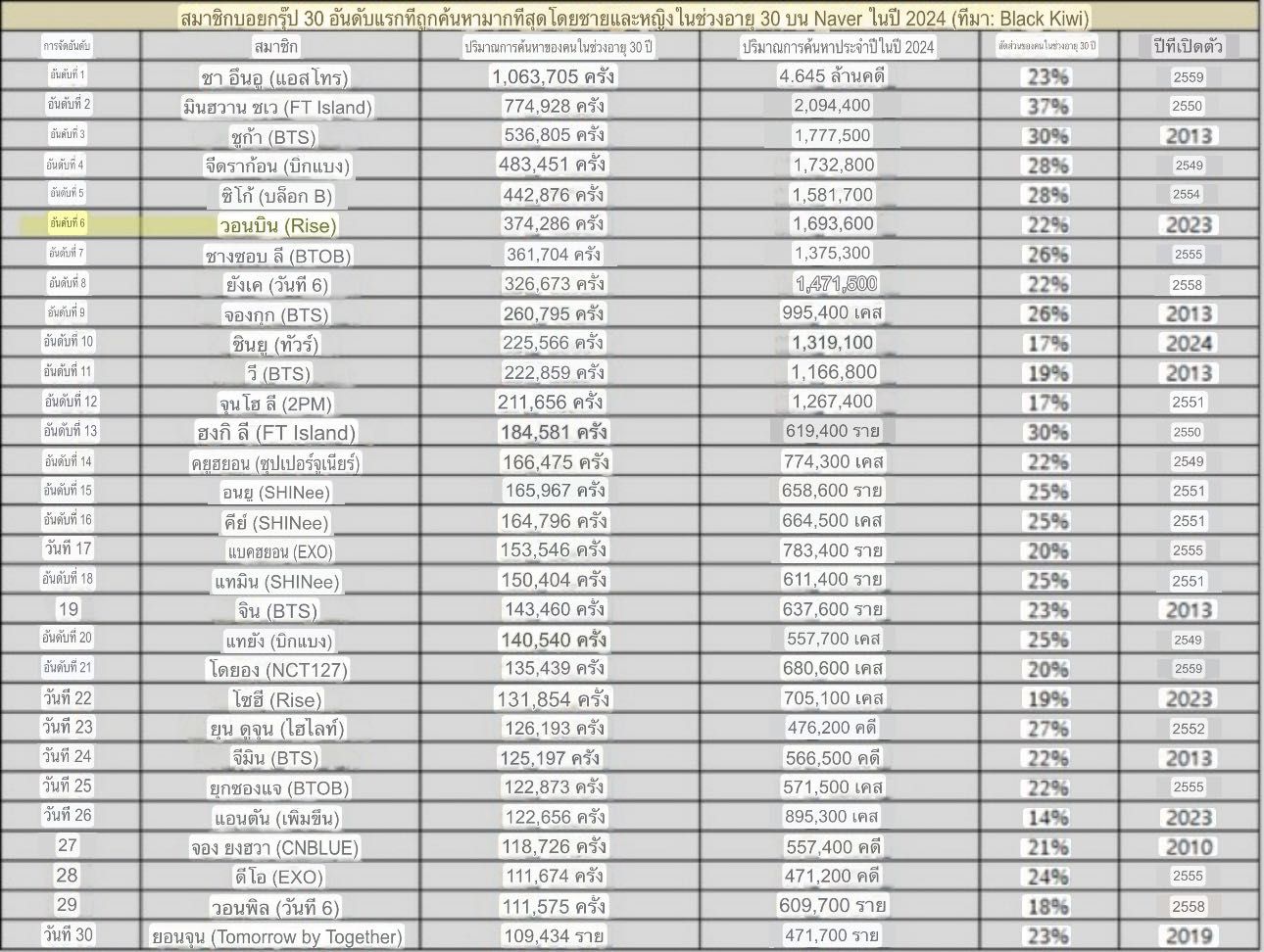
Task: Select the cell 'จุนโฮ ลี (2PM)'
Action: pos(275,404)
